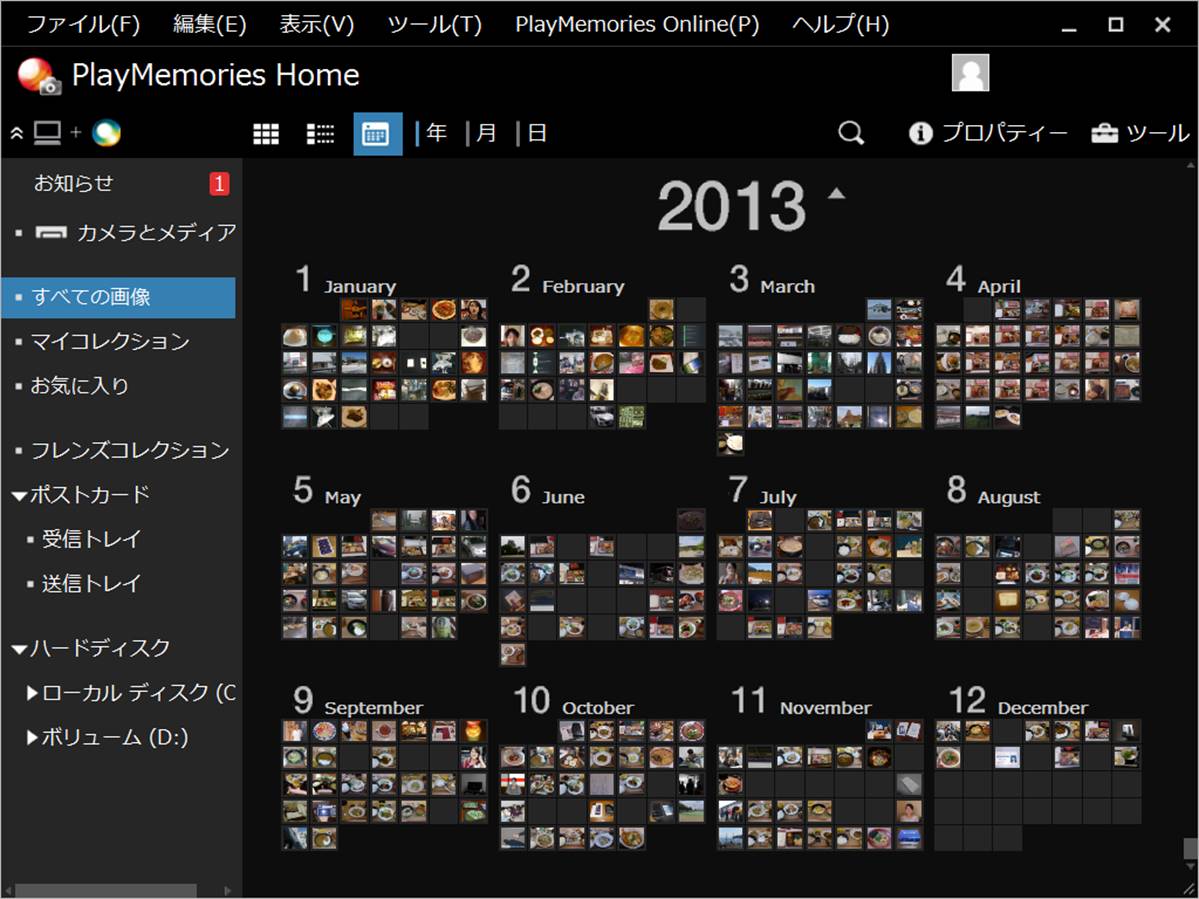Open the September month heading
The image size is (1199, 899).
[x=358, y=702]
